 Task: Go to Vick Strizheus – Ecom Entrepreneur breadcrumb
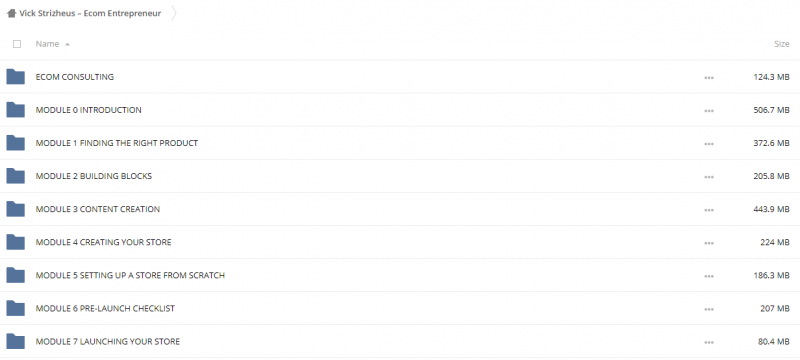click(x=90, y=13)
